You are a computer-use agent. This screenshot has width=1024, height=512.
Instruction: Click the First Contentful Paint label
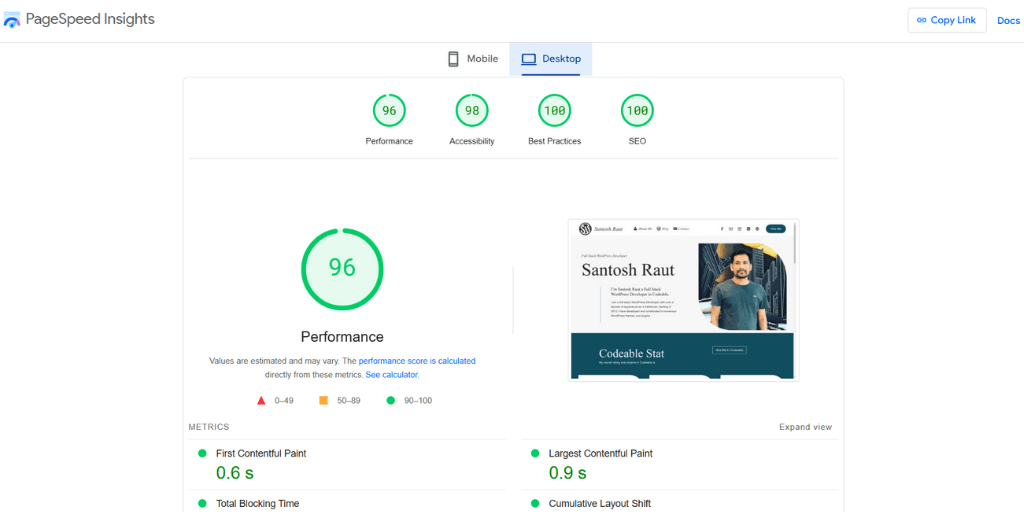pyautogui.click(x=261, y=453)
